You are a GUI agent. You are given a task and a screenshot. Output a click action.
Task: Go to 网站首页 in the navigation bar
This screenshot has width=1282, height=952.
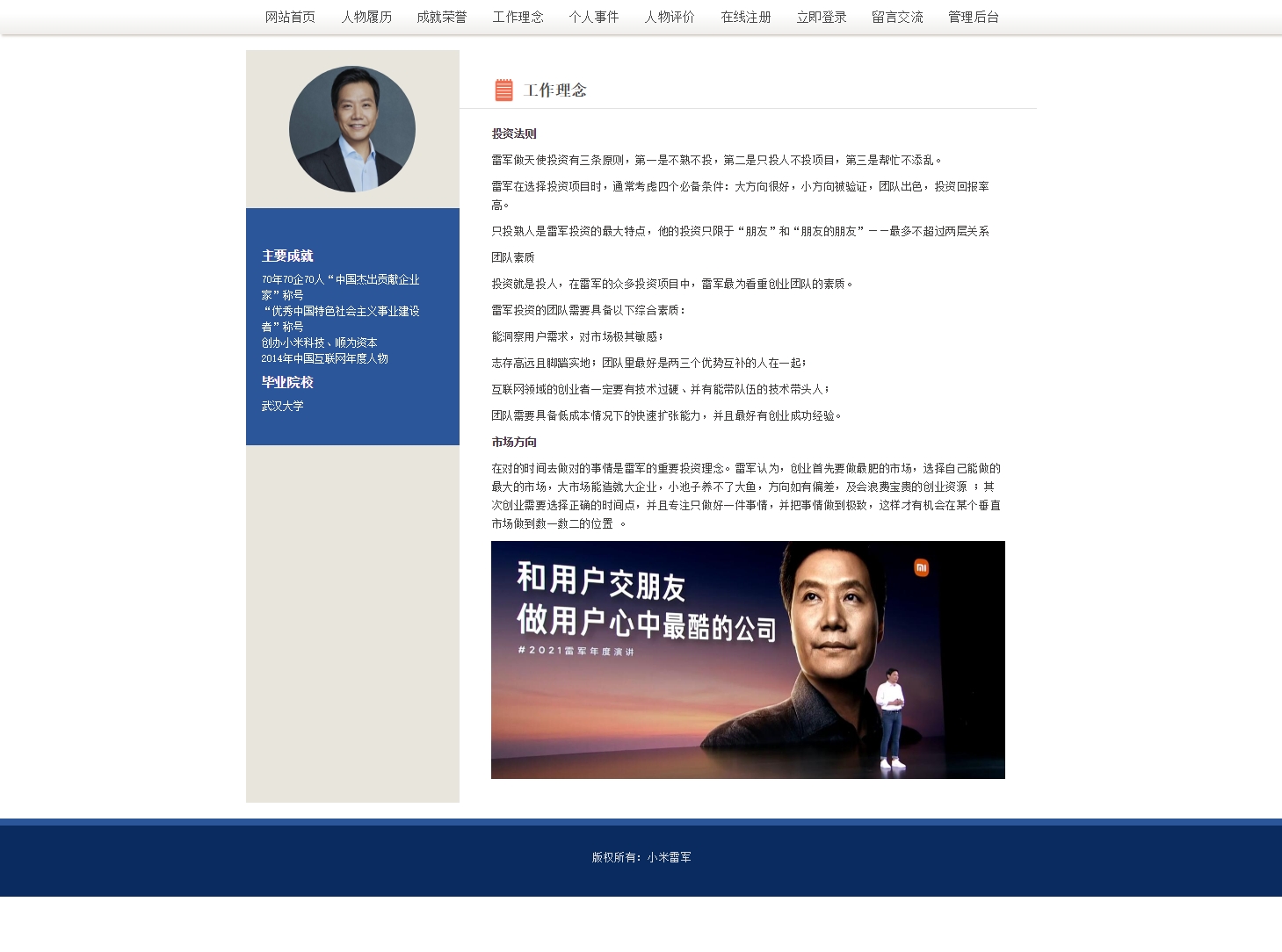click(290, 17)
